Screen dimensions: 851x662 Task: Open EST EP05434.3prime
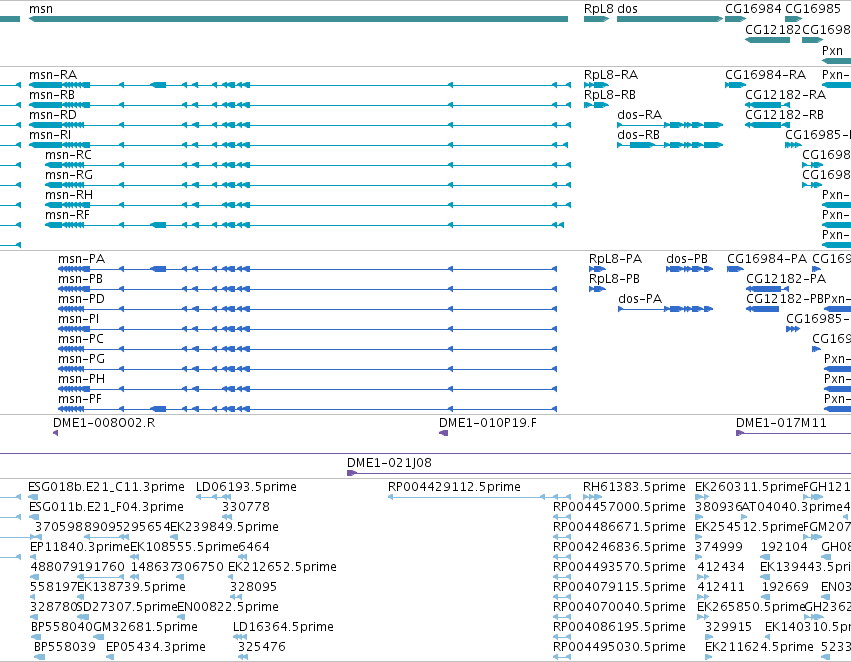pyautogui.click(x=110, y=657)
